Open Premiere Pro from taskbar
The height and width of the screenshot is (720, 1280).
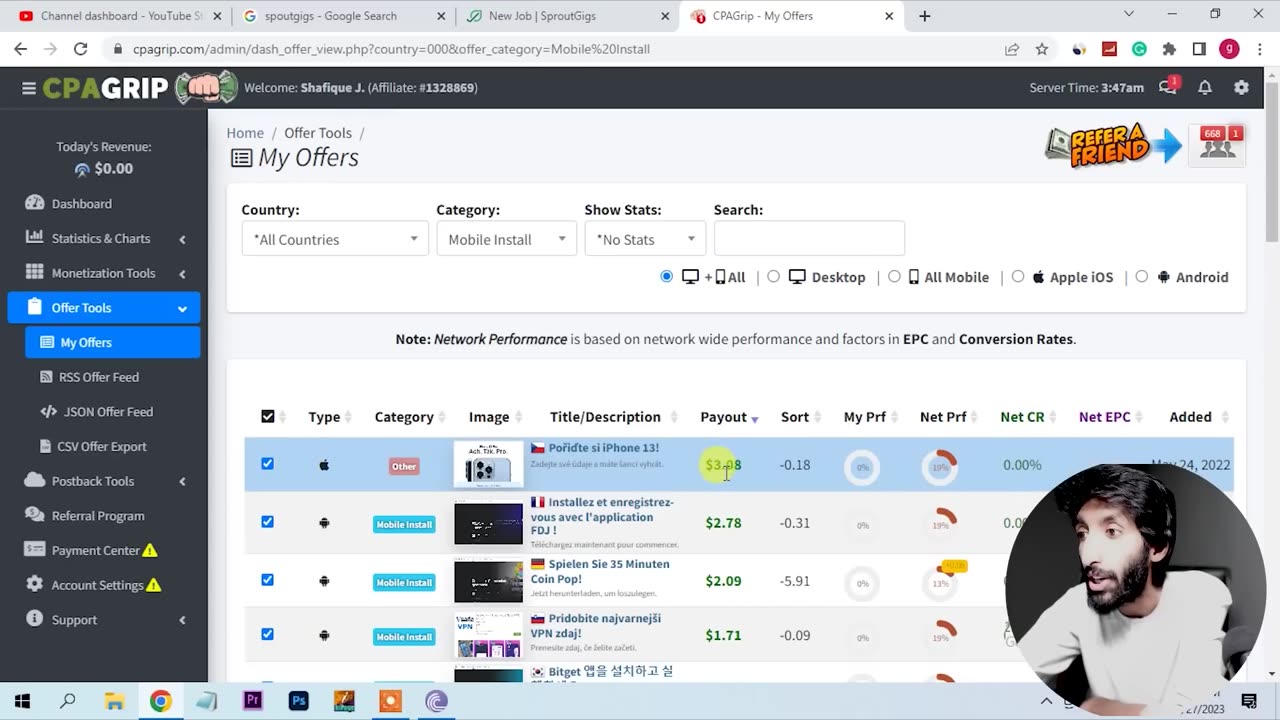tap(252, 701)
